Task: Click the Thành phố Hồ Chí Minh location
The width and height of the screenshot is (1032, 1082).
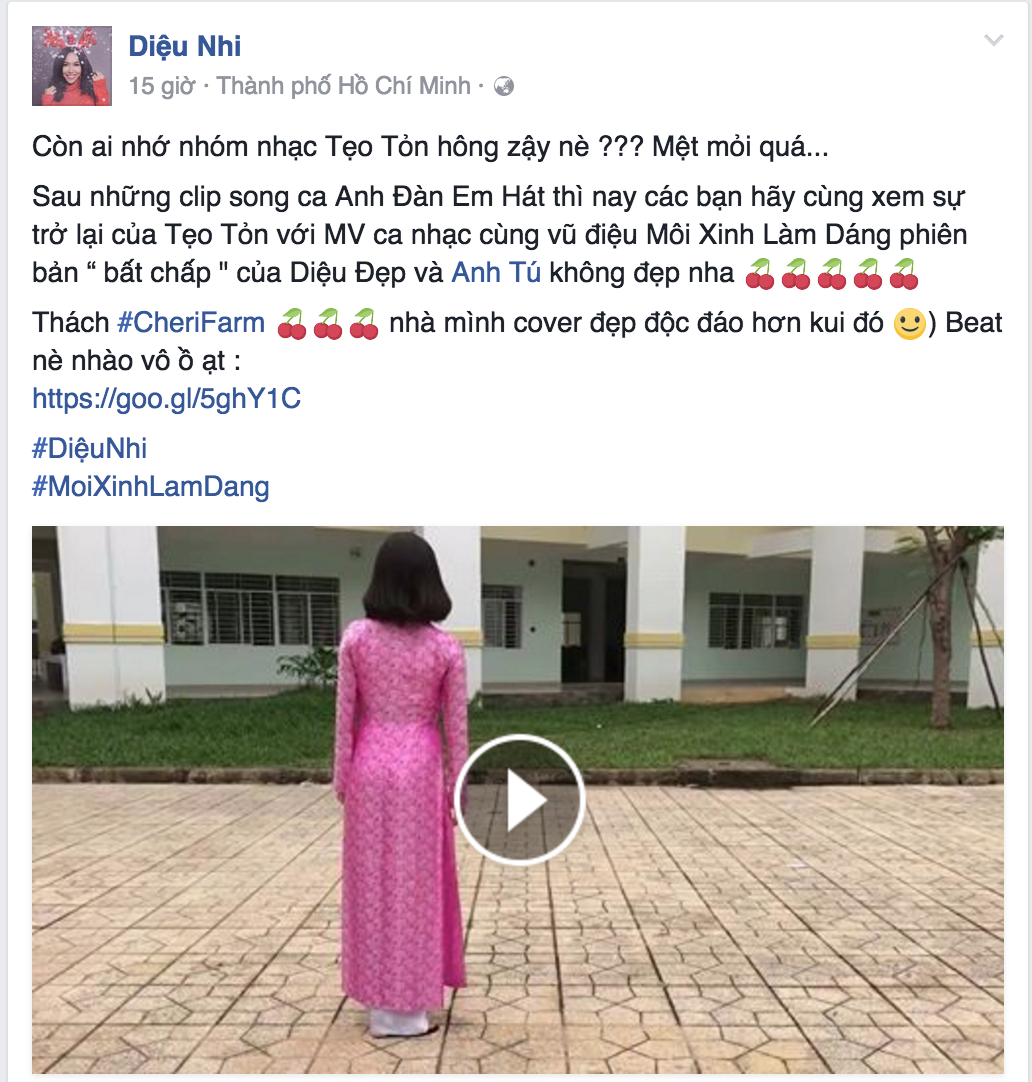Action: pyautogui.click(x=344, y=86)
